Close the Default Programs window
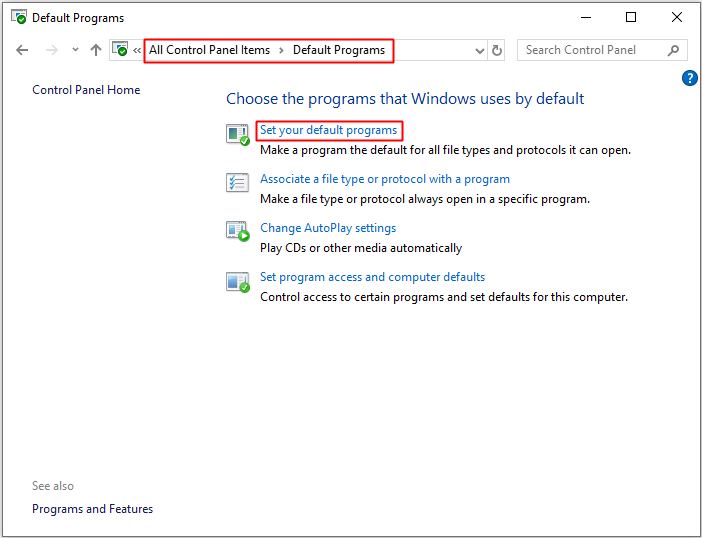The image size is (702, 538). [676, 17]
